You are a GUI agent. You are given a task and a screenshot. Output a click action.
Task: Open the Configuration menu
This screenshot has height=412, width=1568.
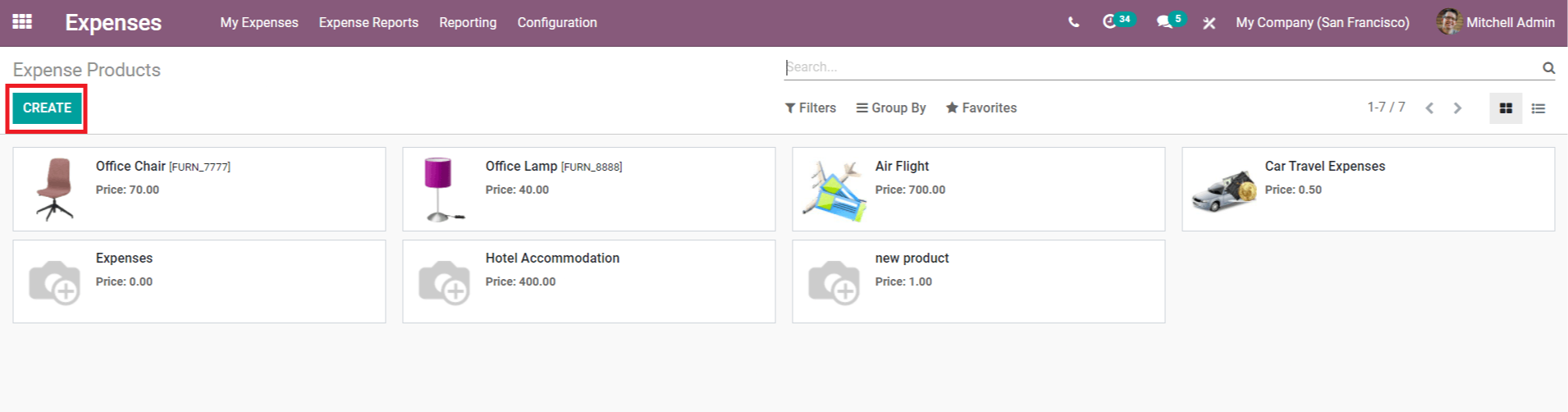click(556, 23)
